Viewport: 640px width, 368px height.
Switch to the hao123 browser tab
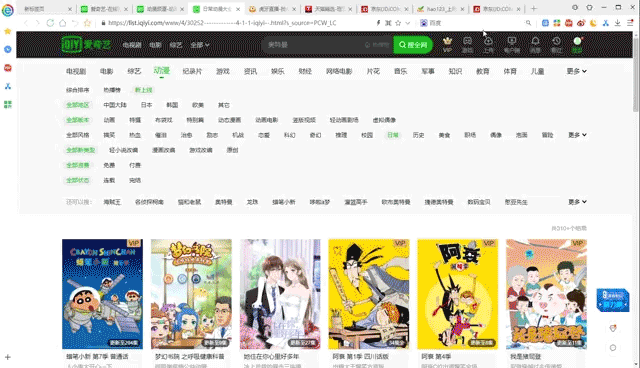440,9
